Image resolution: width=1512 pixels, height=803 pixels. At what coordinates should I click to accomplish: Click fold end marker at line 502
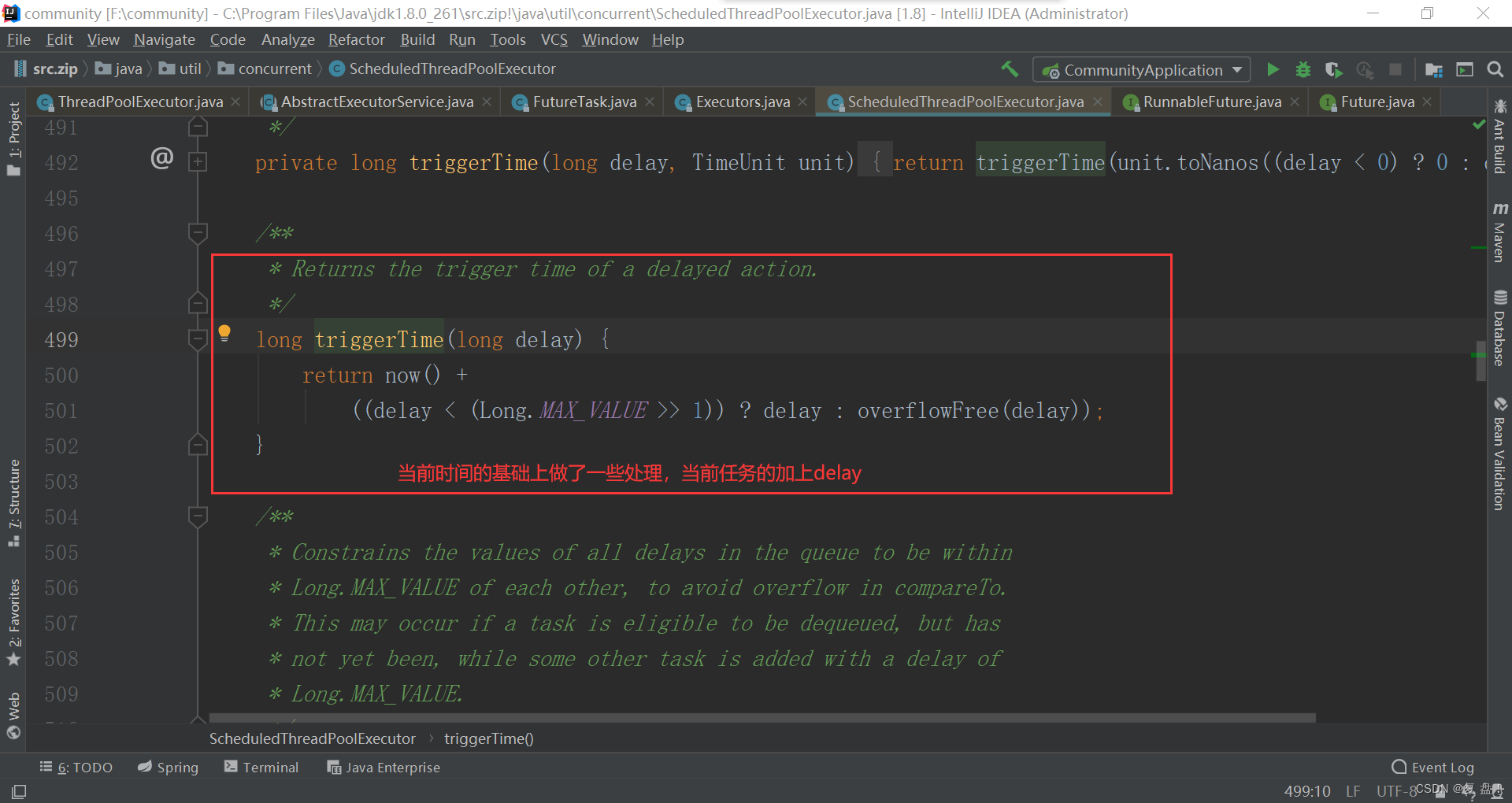coord(198,446)
